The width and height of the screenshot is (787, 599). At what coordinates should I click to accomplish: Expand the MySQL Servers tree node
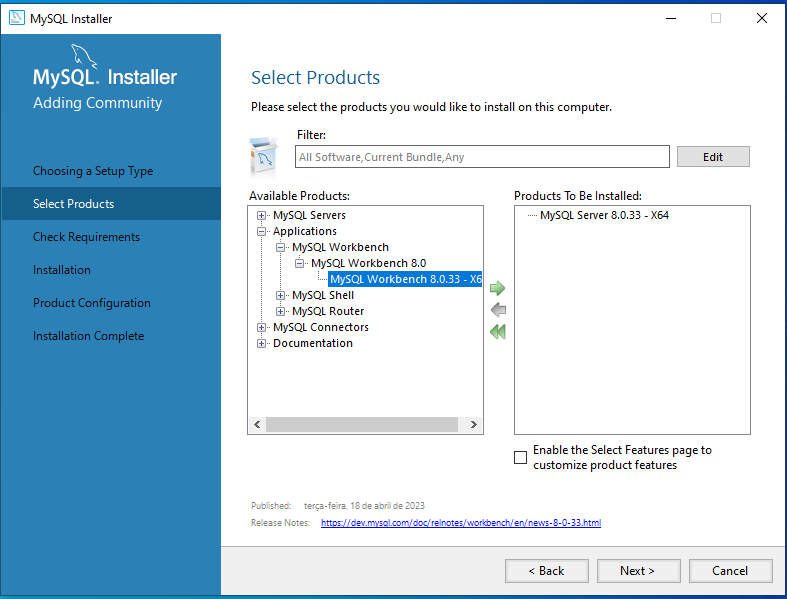(x=262, y=215)
